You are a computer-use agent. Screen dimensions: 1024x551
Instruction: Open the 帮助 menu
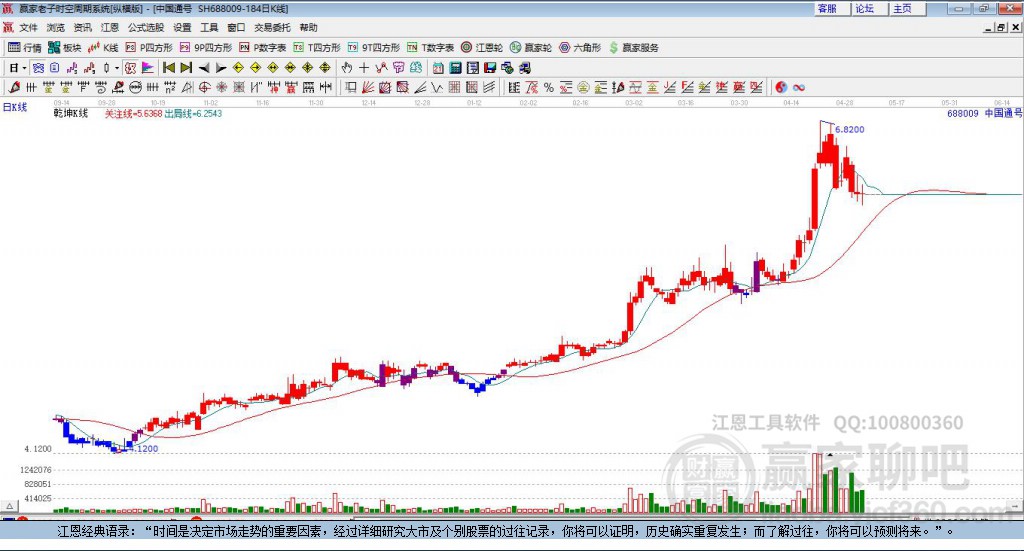click(x=308, y=27)
